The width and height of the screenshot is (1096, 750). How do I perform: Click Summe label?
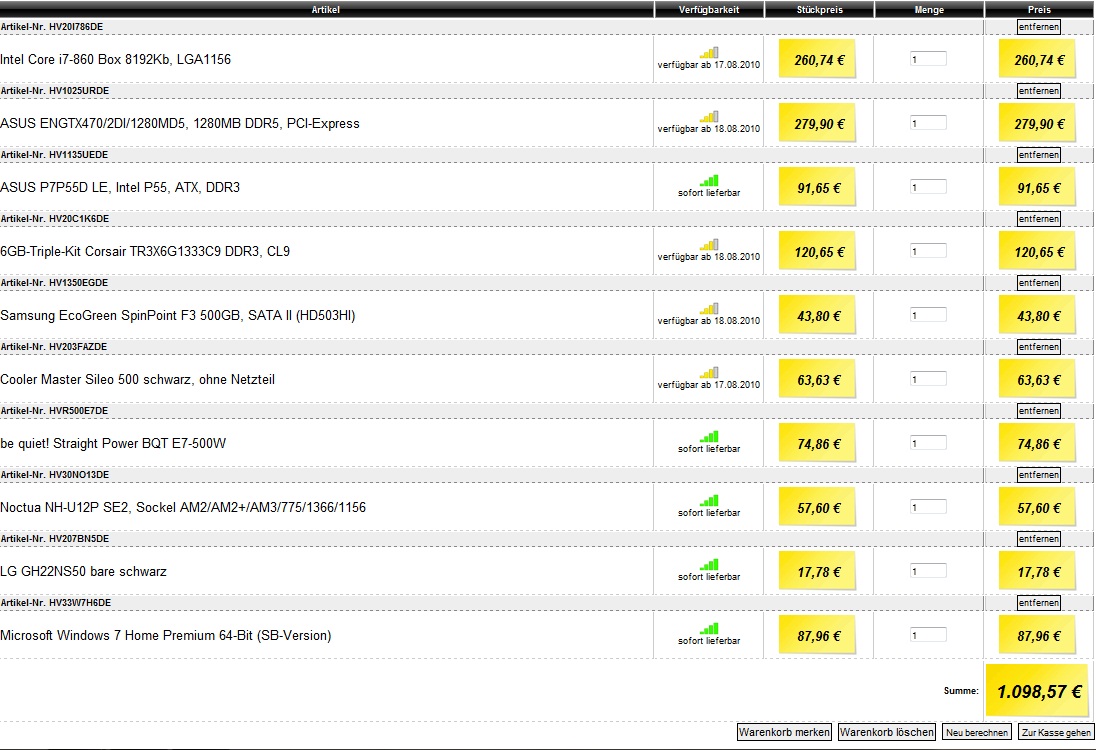(x=961, y=691)
